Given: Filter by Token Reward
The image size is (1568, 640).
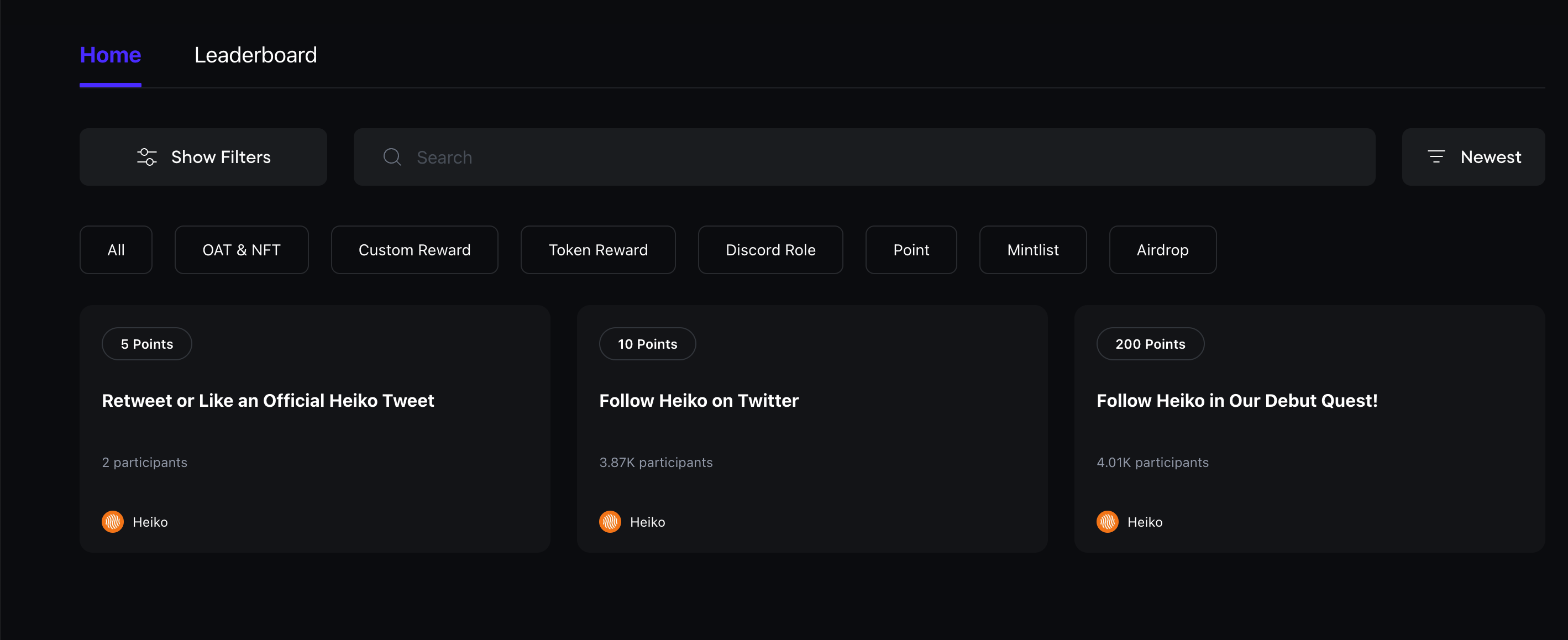Looking at the screenshot, I should (x=597, y=250).
